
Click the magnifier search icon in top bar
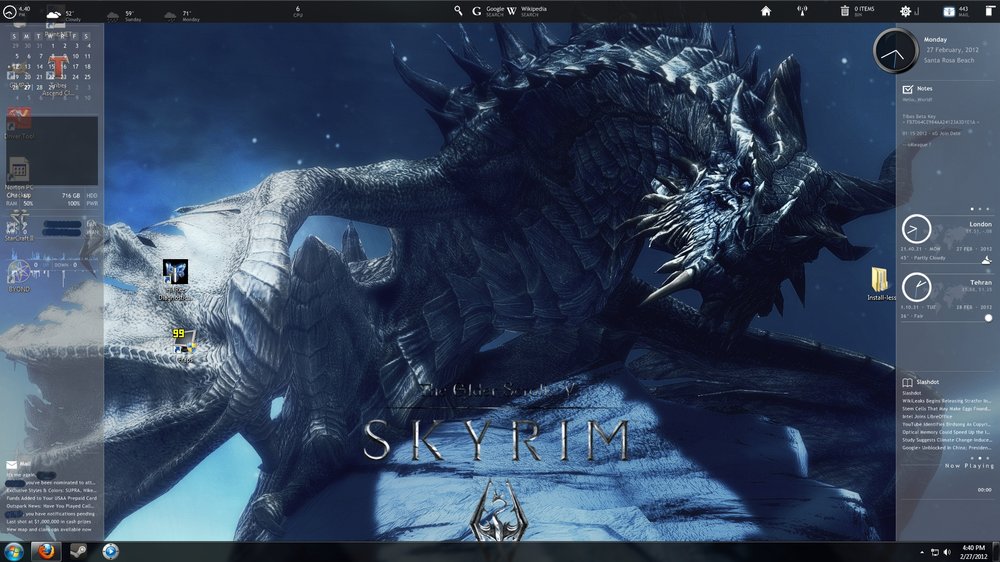[x=458, y=10]
